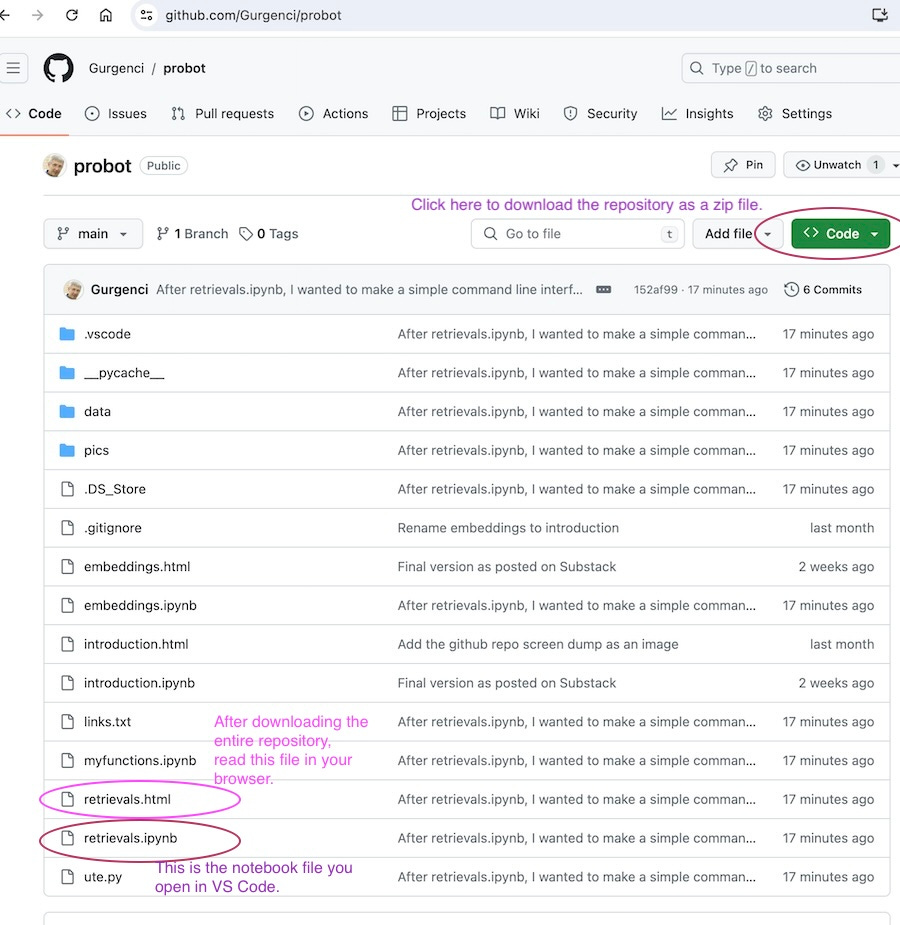900x925 pixels.
Task: Click the browser forward arrow
Action: (37, 15)
